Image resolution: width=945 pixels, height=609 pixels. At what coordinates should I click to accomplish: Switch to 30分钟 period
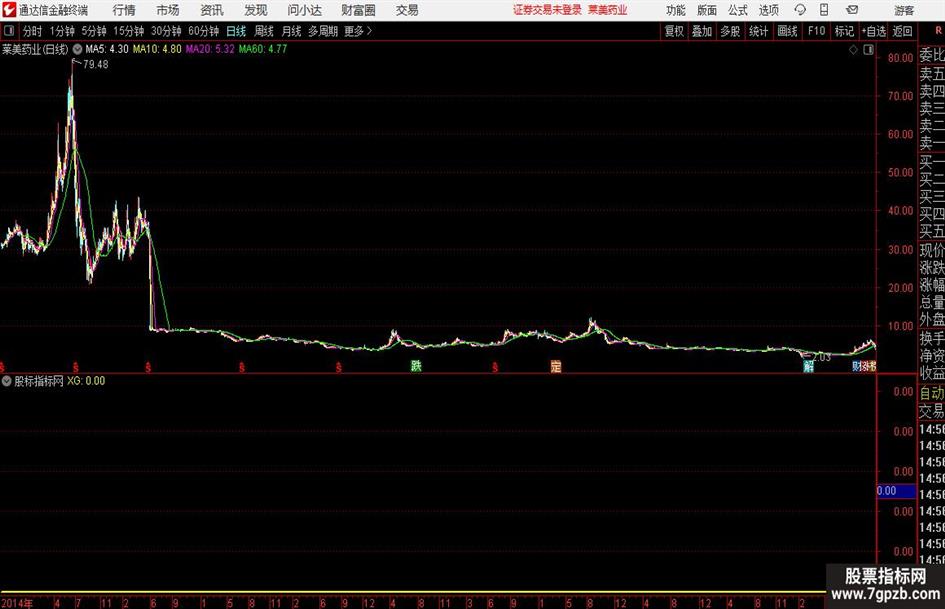(x=166, y=31)
